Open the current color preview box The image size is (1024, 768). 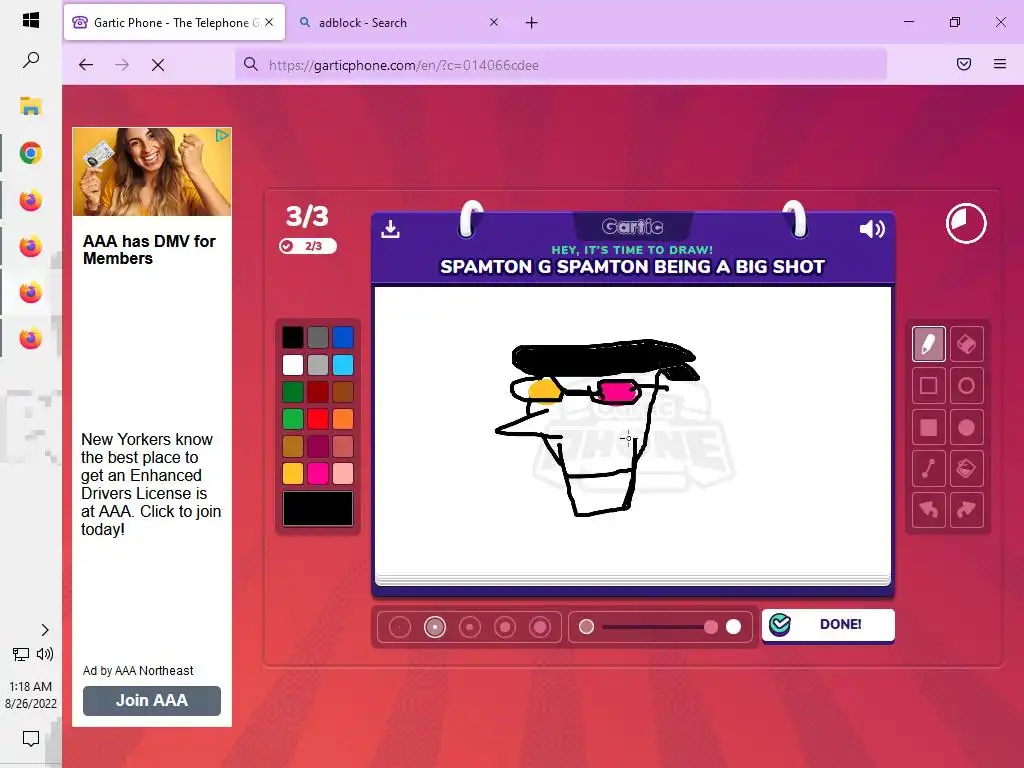point(318,508)
